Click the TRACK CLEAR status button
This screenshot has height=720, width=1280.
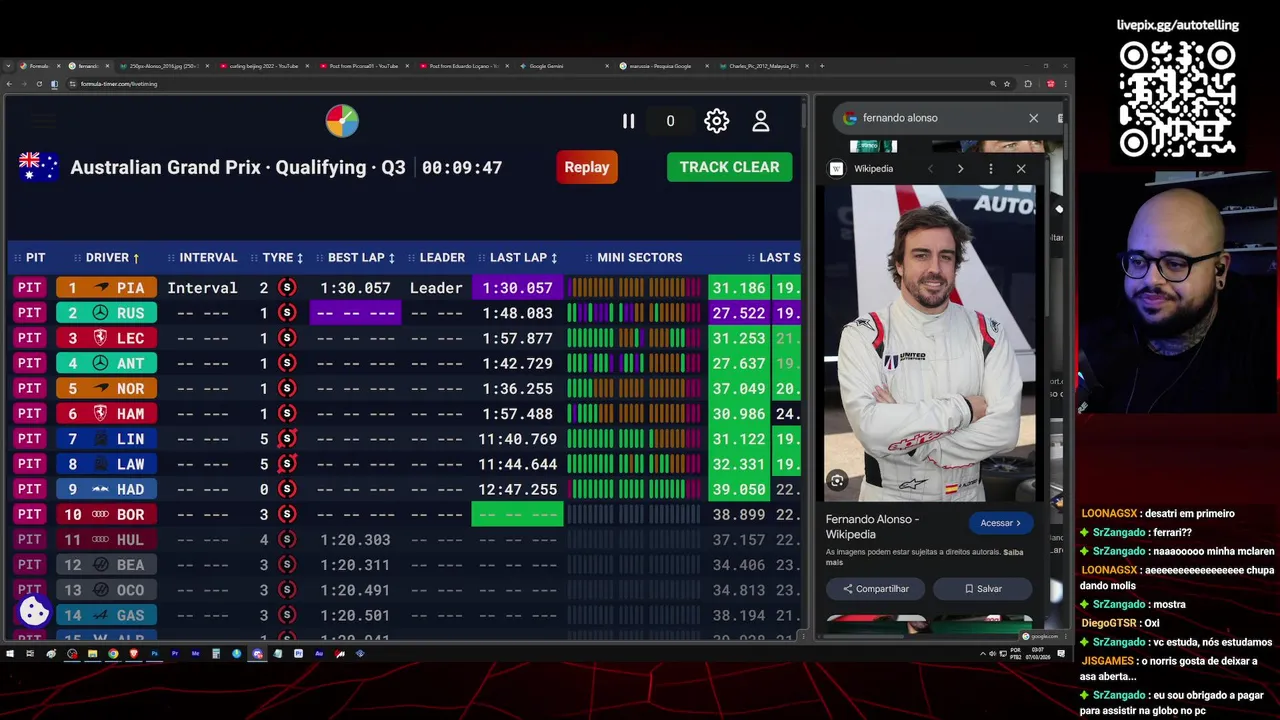729,167
